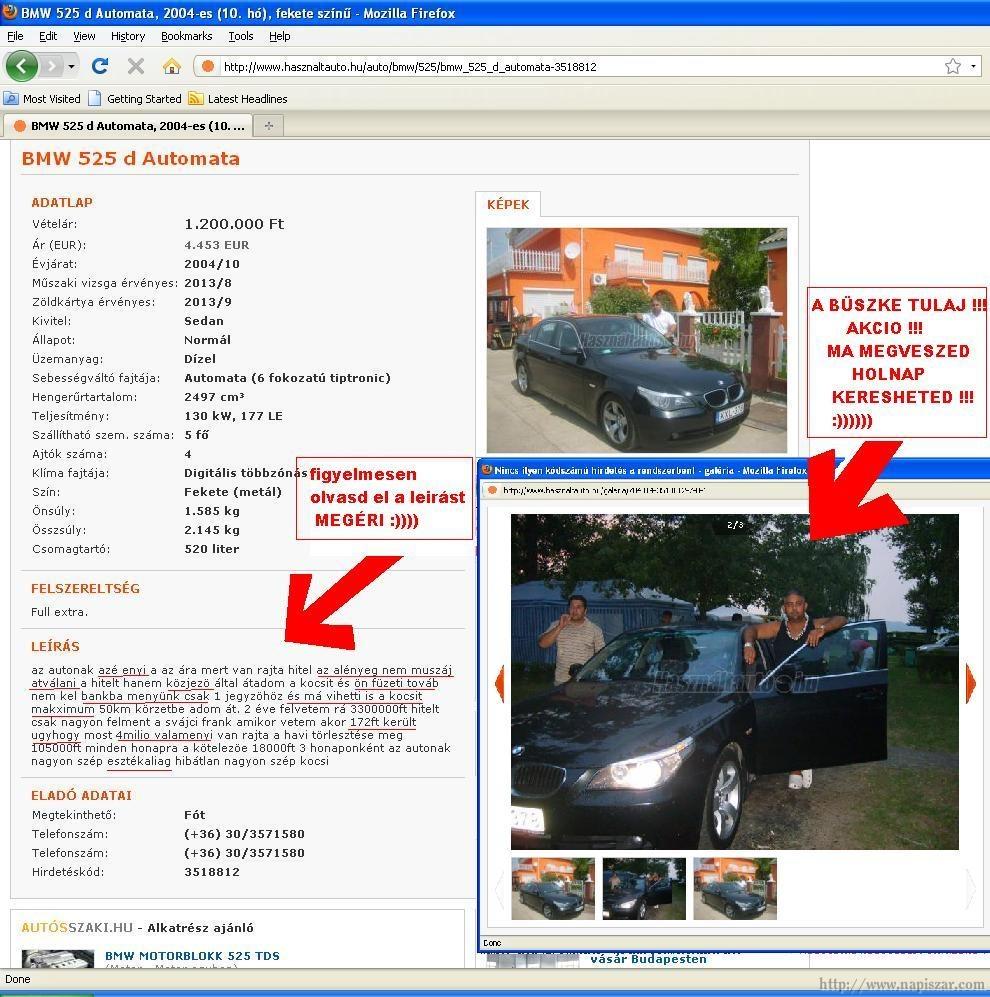
Task: Click the year value 2004/10
Action: pyautogui.click(x=212, y=264)
